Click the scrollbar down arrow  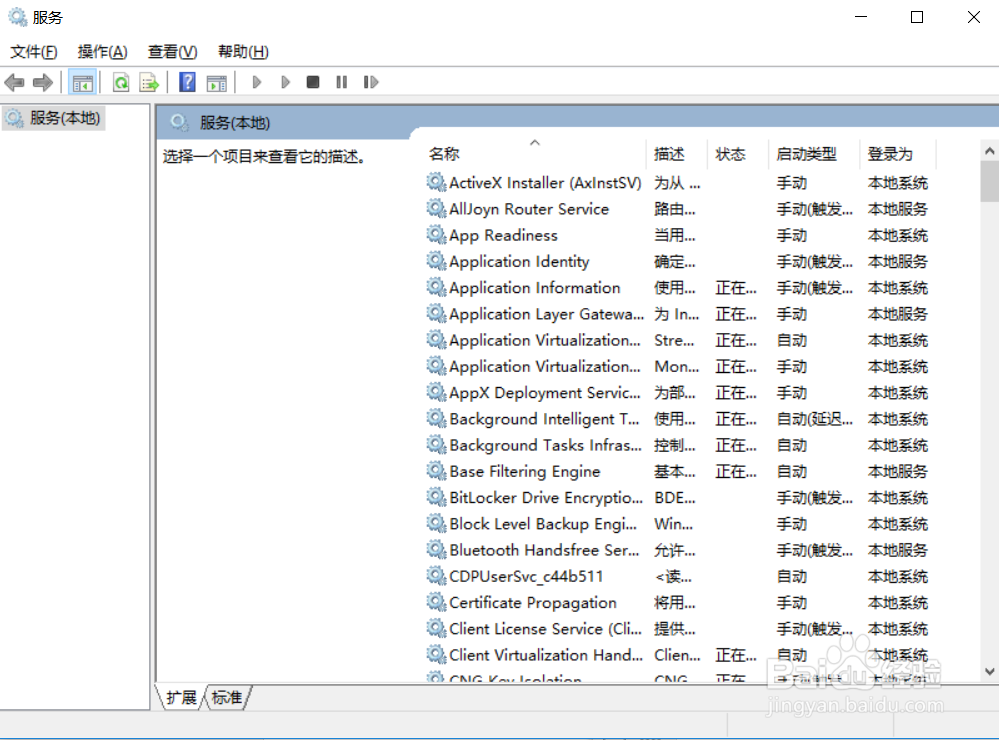click(989, 671)
